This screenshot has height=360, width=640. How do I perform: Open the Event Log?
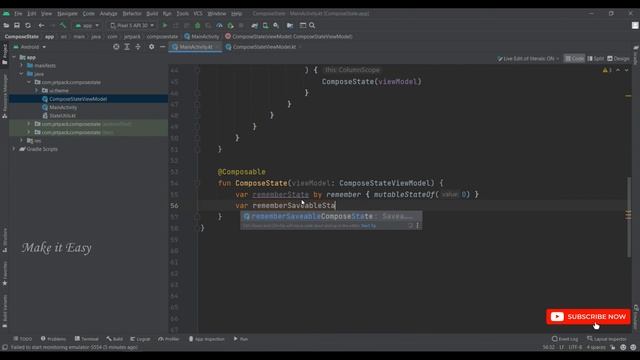click(565, 339)
